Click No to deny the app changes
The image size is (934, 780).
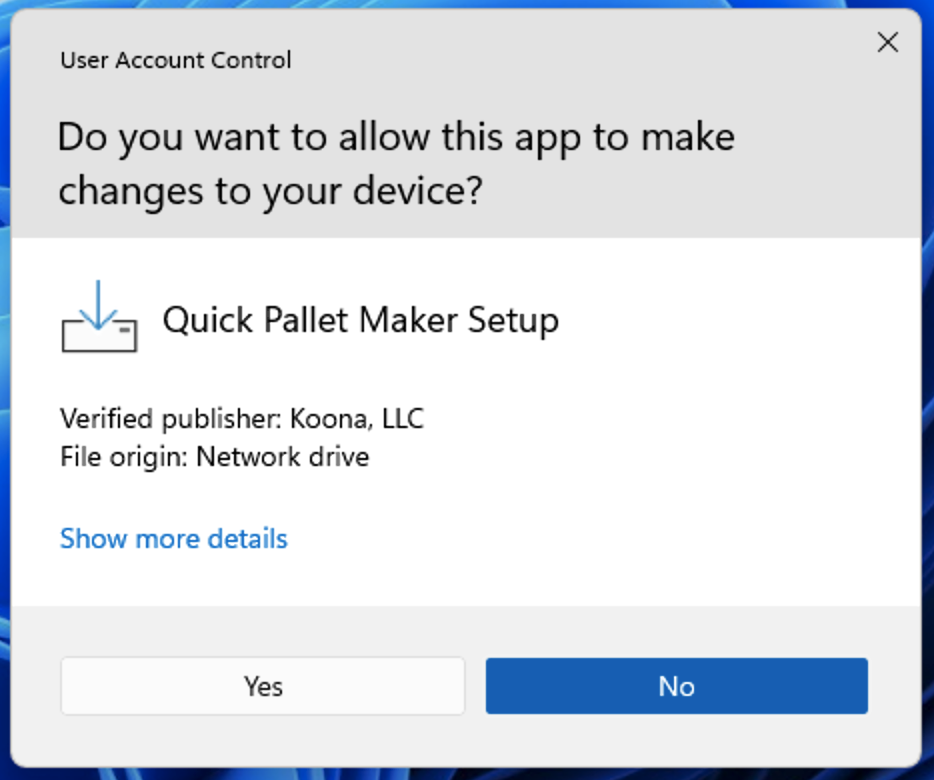pos(677,686)
